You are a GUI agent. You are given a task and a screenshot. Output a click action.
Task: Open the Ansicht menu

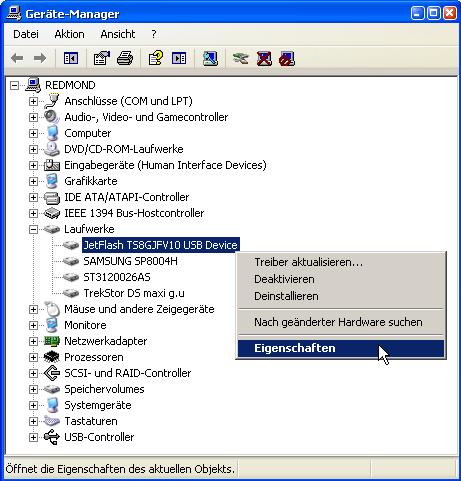coord(118,34)
